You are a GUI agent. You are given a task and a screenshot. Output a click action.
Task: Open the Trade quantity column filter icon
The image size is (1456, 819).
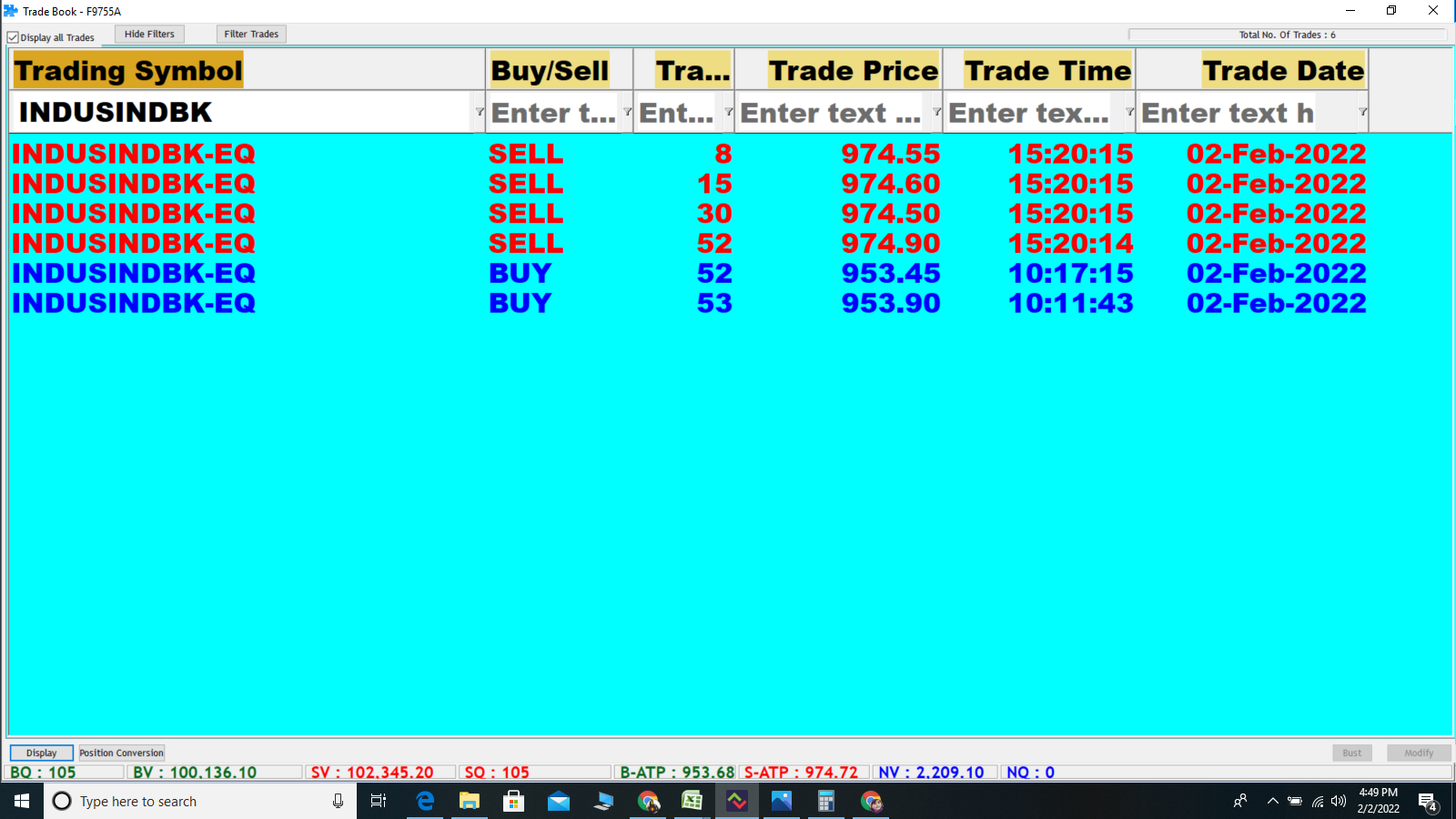[x=728, y=112]
